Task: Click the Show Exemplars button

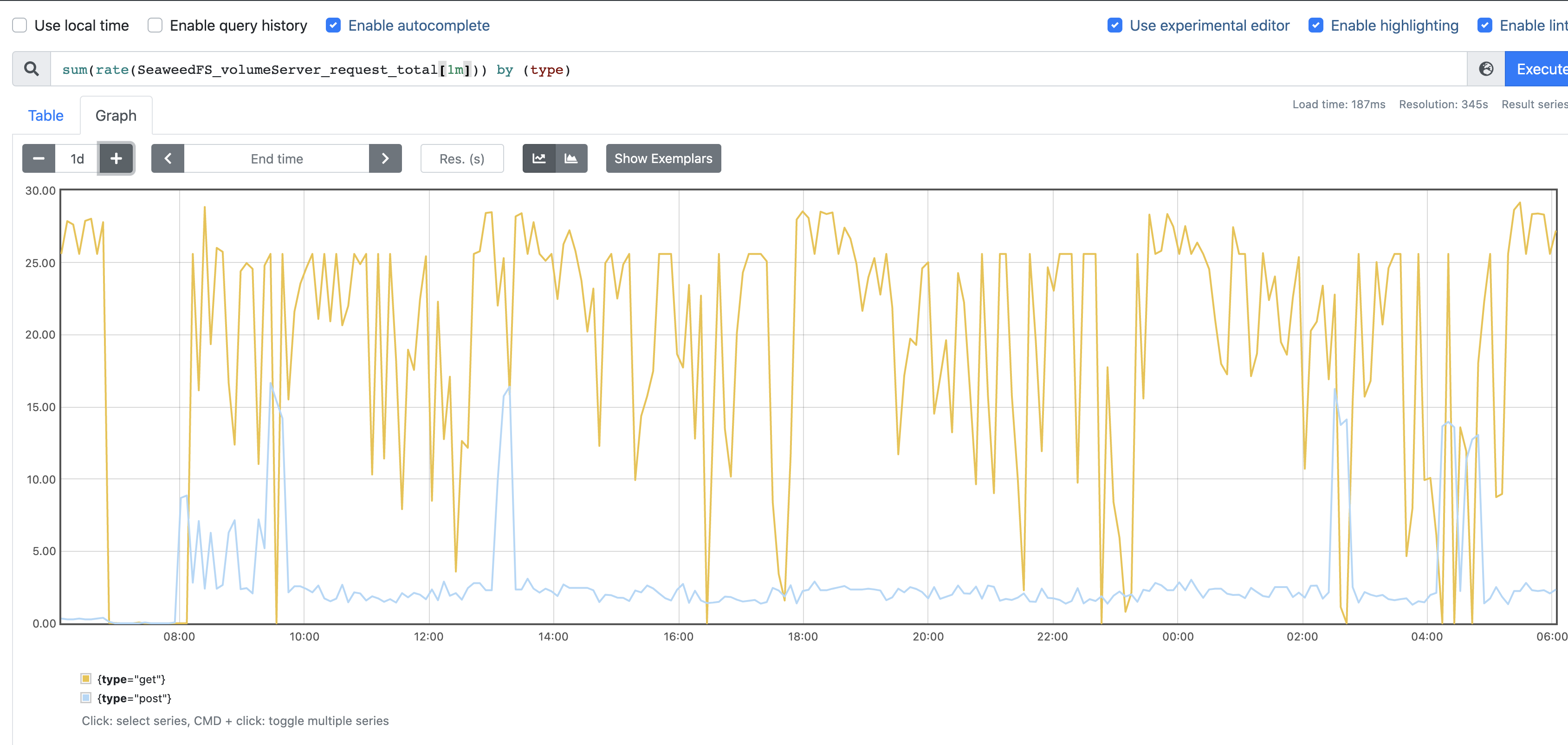Action: (x=663, y=158)
